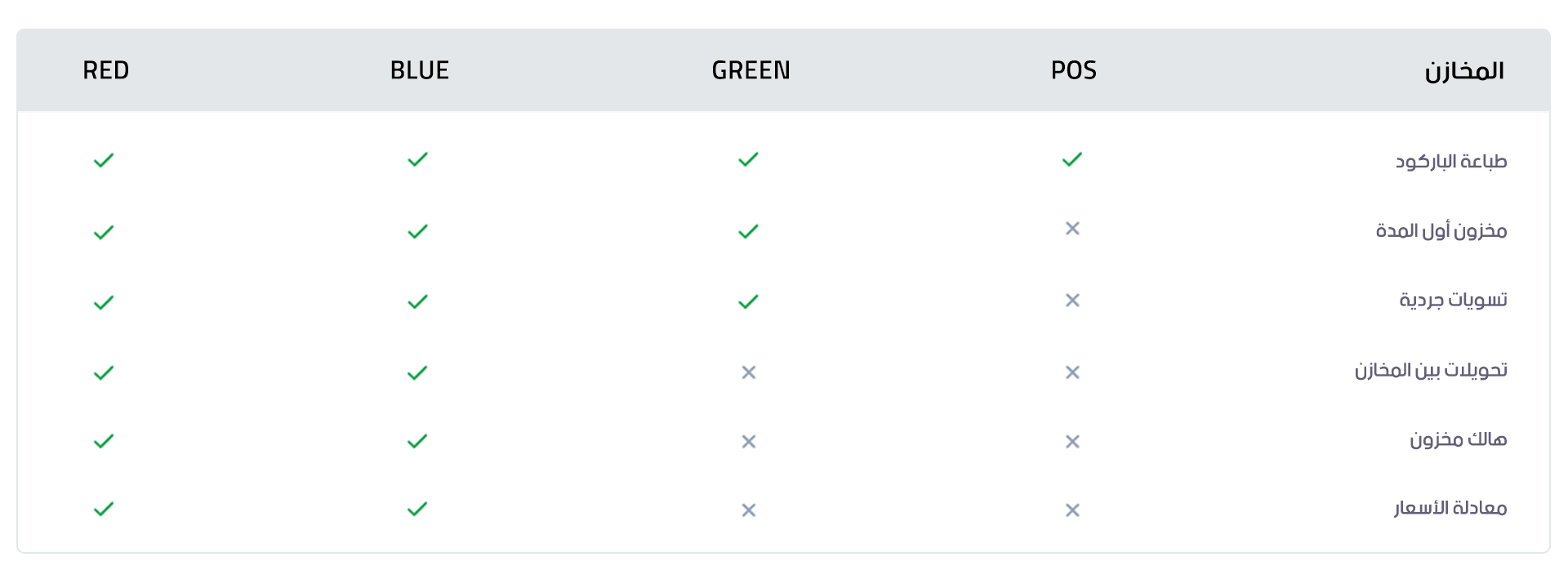1568x579 pixels.
Task: Click the المخازن section heading
Action: [1464, 71]
